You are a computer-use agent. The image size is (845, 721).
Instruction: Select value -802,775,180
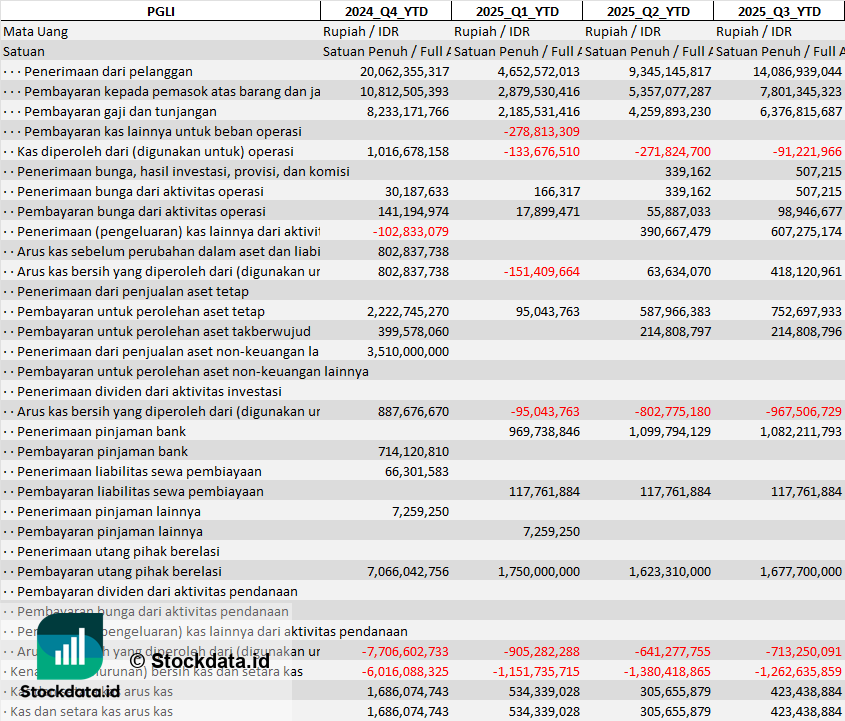pyautogui.click(x=673, y=411)
